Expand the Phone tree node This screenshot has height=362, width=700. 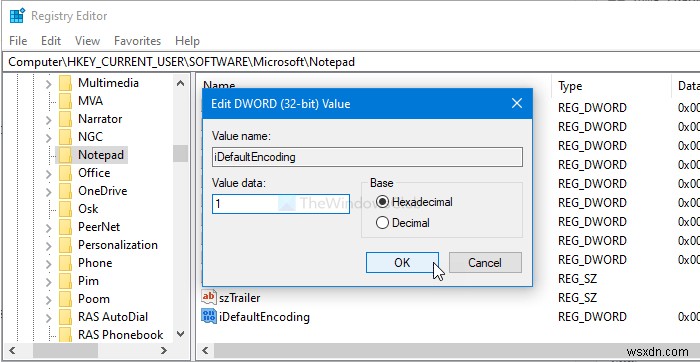[x=49, y=263]
